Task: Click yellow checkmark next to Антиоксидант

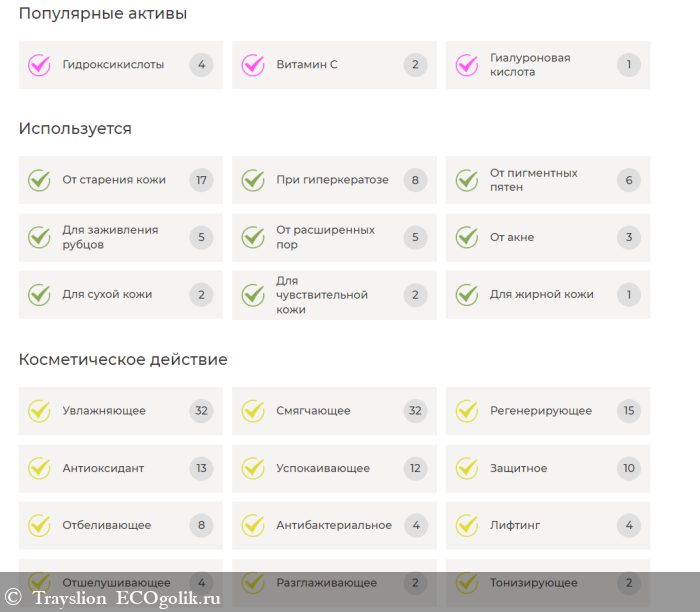Action: (39, 468)
